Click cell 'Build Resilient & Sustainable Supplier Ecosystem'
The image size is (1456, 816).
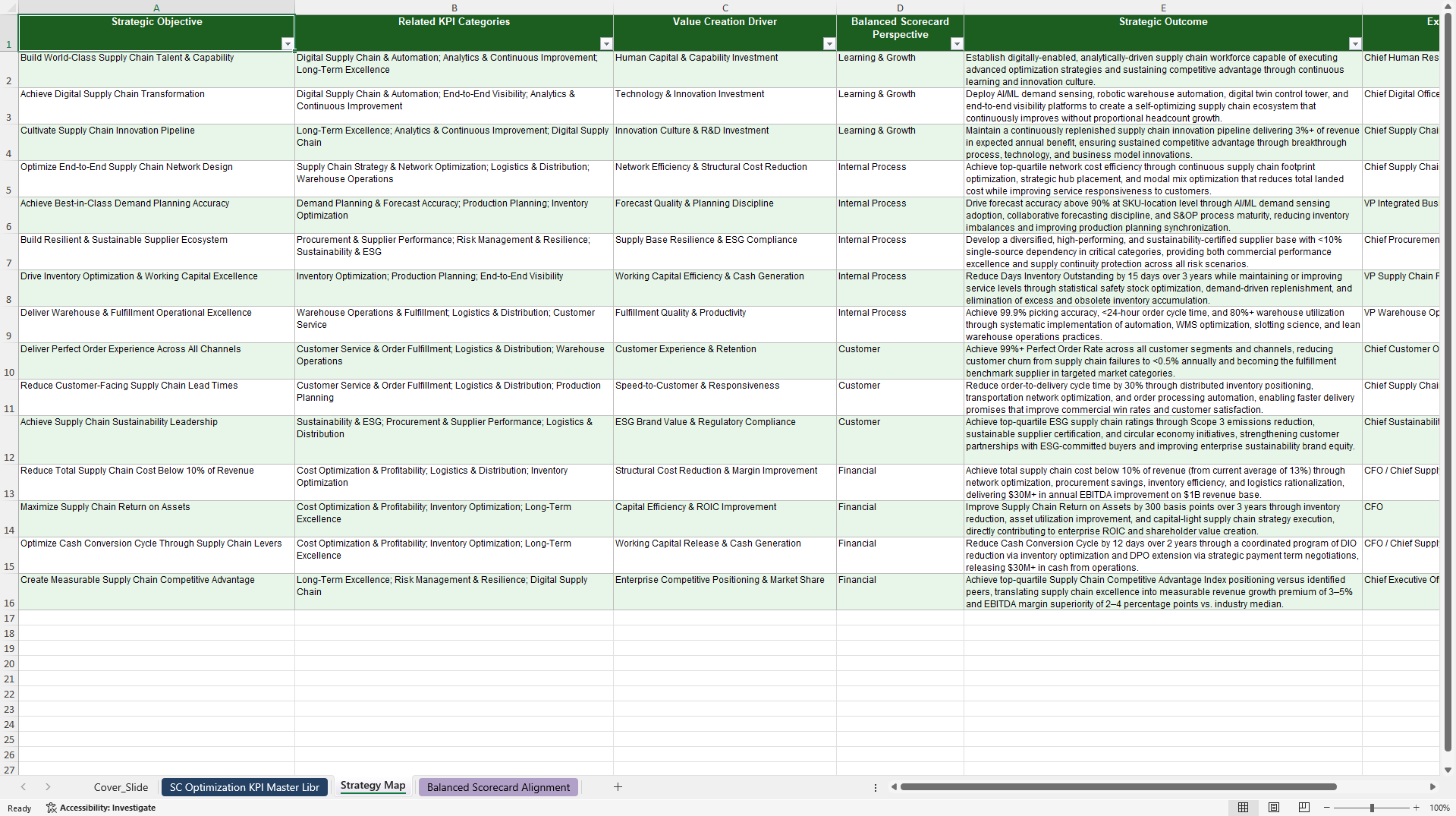pyautogui.click(x=156, y=252)
